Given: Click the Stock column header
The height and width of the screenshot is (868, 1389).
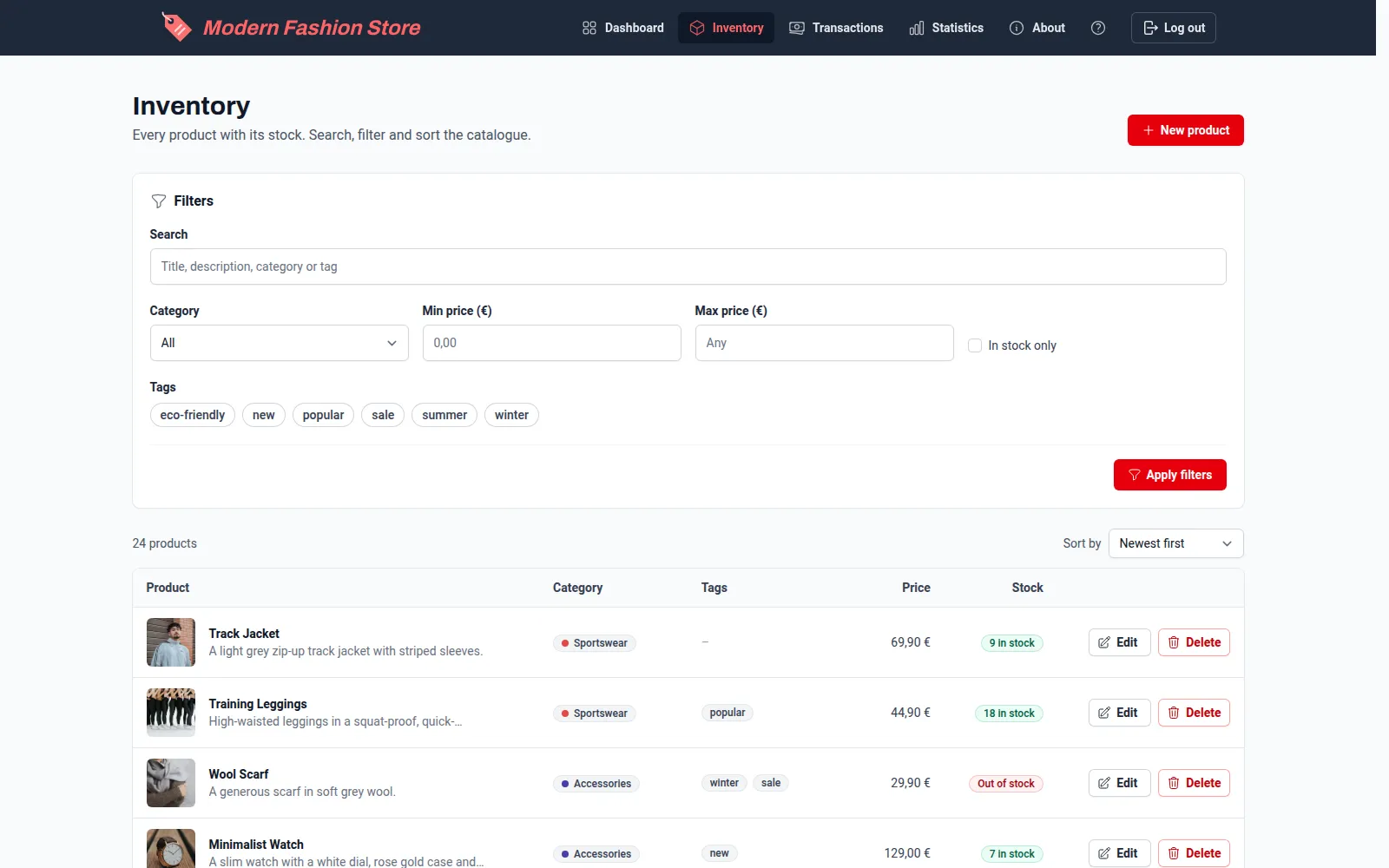Looking at the screenshot, I should coord(1027,588).
